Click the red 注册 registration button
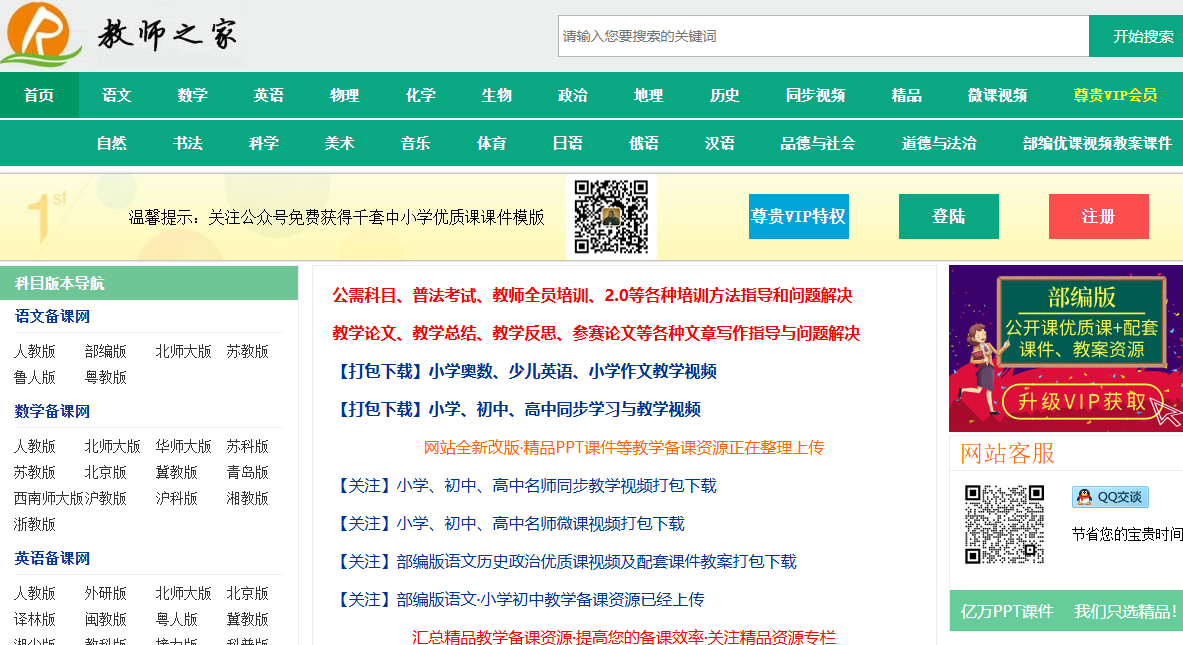The height and width of the screenshot is (645, 1183). coord(1098,215)
